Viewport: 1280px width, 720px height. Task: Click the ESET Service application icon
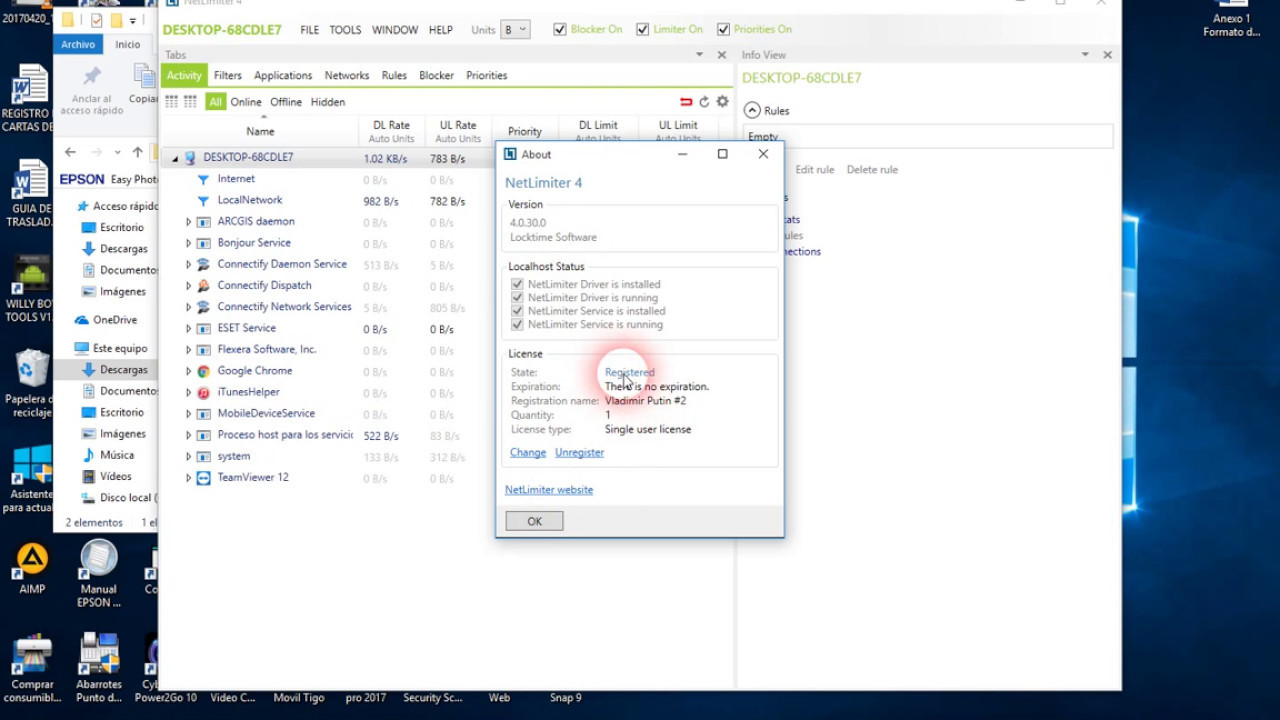(x=203, y=328)
